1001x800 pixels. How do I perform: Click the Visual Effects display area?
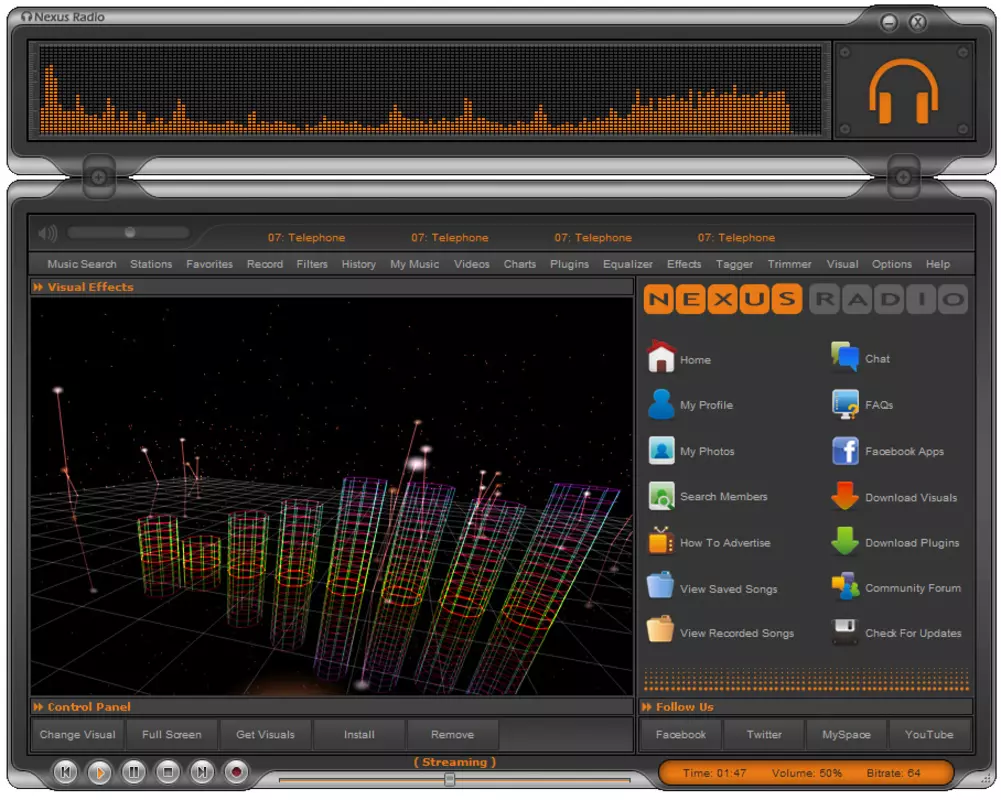click(331, 496)
